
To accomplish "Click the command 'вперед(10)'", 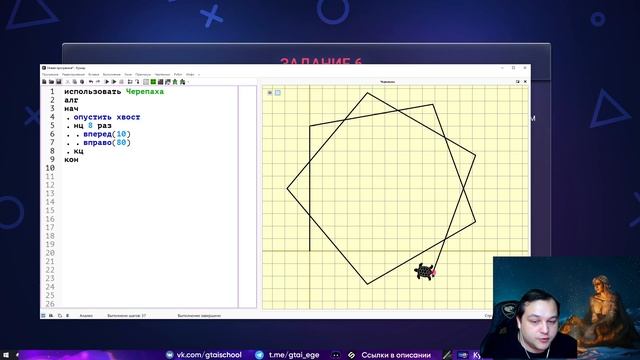I will click(107, 134).
